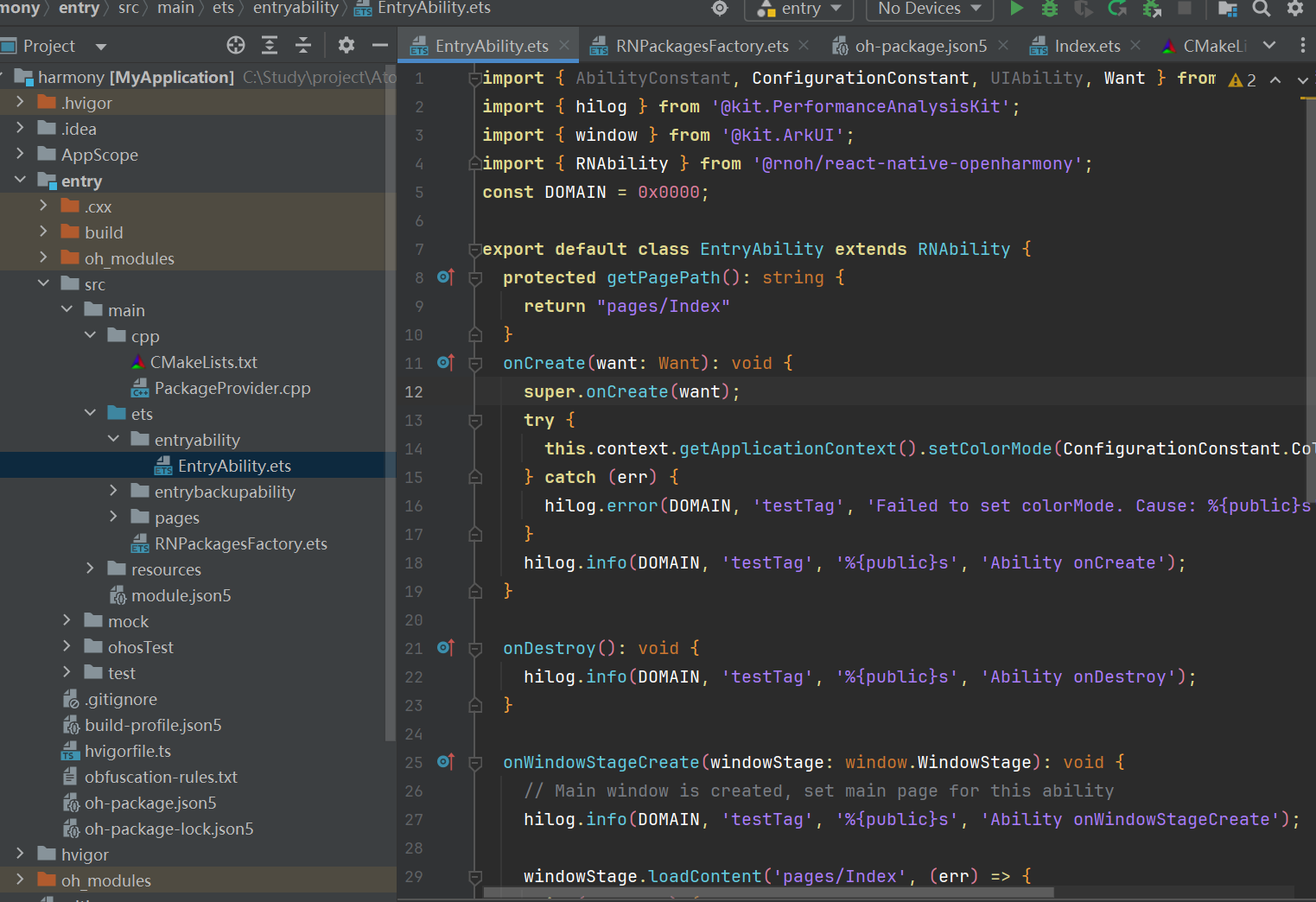
Task: Open Project panel options gear
Action: coord(346,46)
